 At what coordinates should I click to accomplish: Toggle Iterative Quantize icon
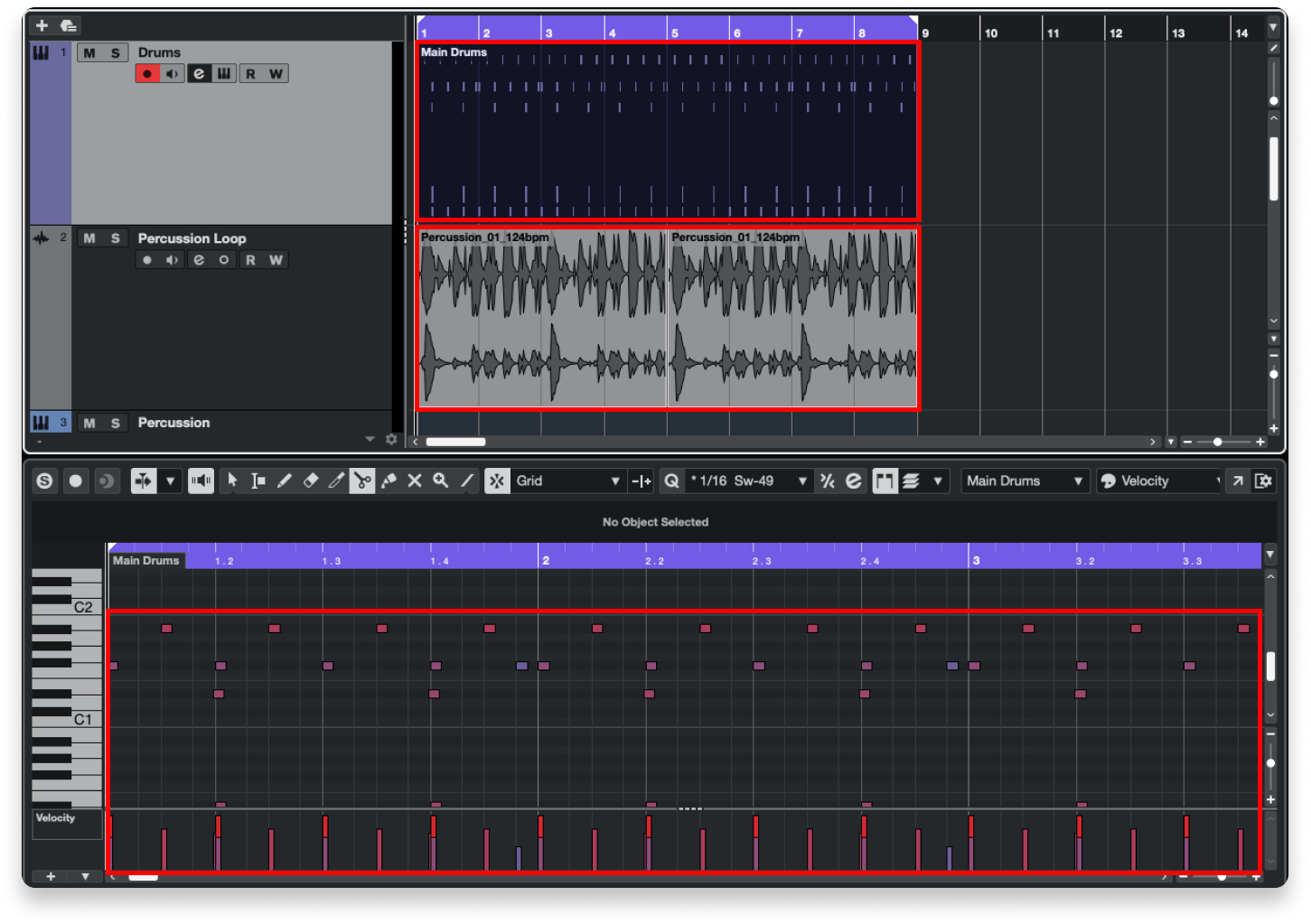pos(828,481)
